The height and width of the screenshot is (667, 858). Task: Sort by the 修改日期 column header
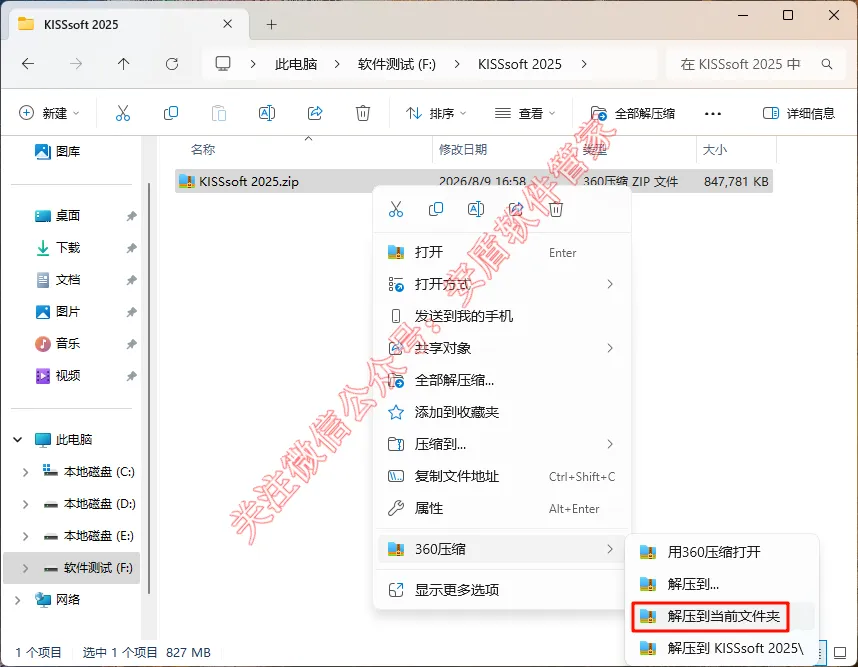tap(463, 149)
